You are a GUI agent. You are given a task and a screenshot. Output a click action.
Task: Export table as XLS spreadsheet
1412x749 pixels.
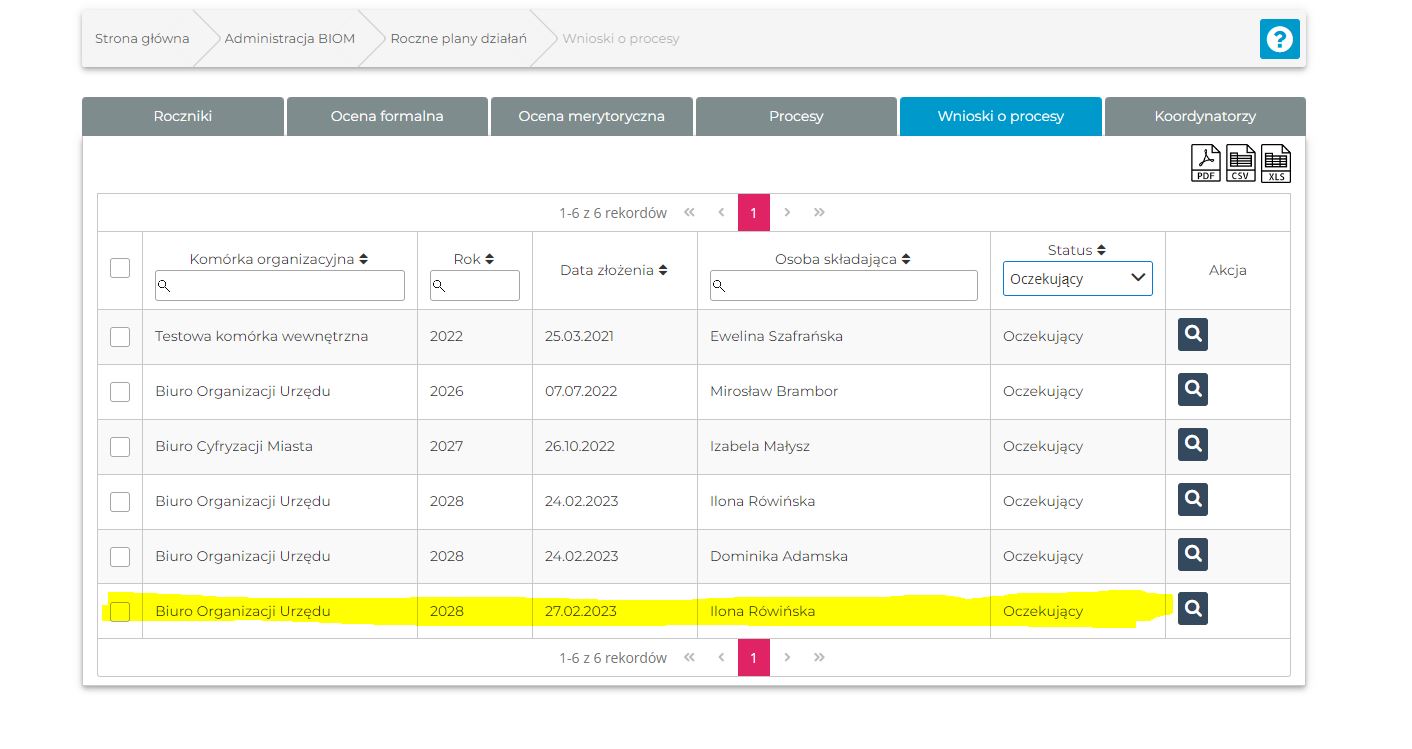pos(1276,163)
